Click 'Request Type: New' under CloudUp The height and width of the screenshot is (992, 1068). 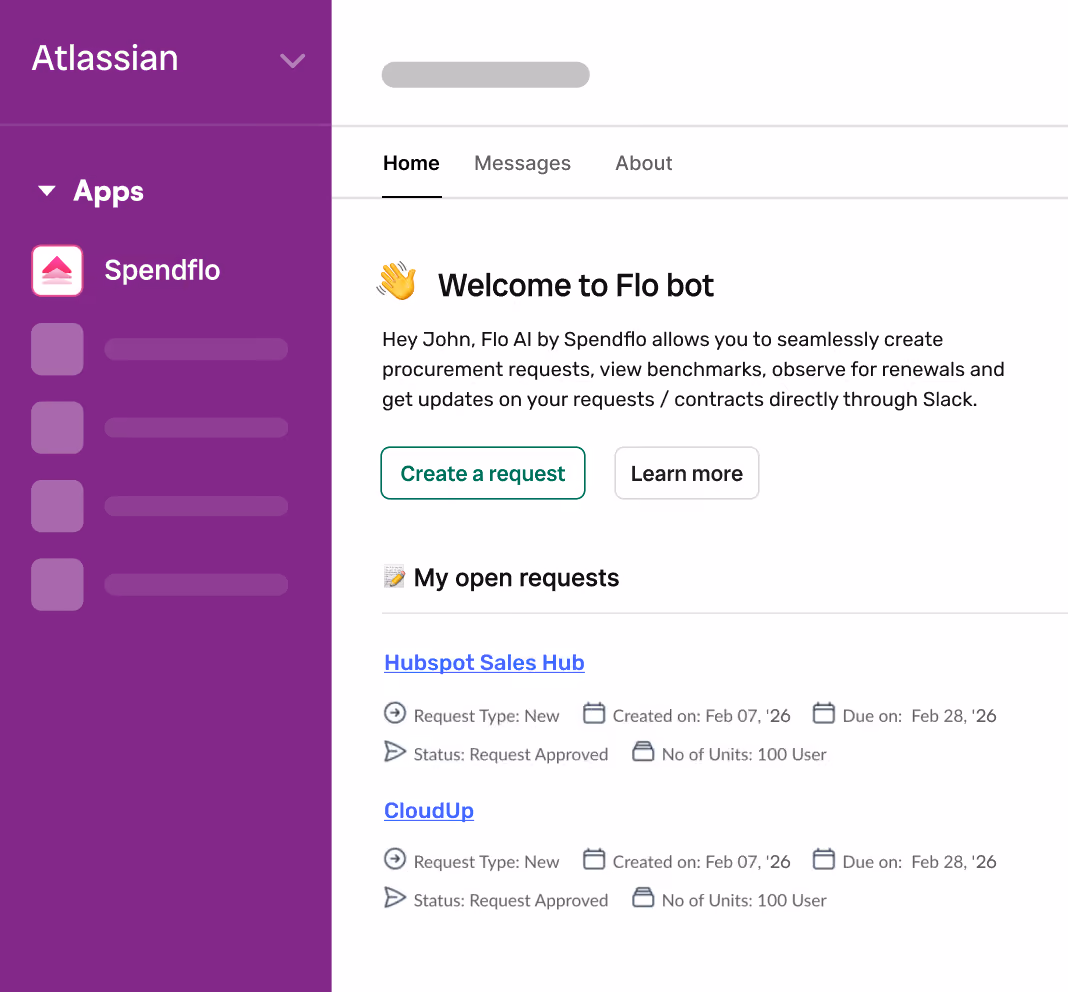tap(486, 862)
